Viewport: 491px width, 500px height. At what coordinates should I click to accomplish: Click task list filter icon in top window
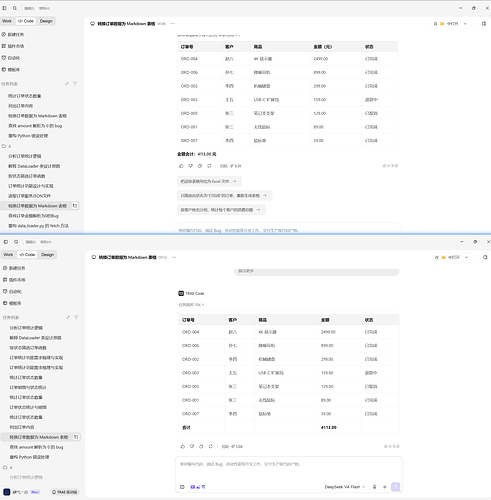tap(75, 84)
